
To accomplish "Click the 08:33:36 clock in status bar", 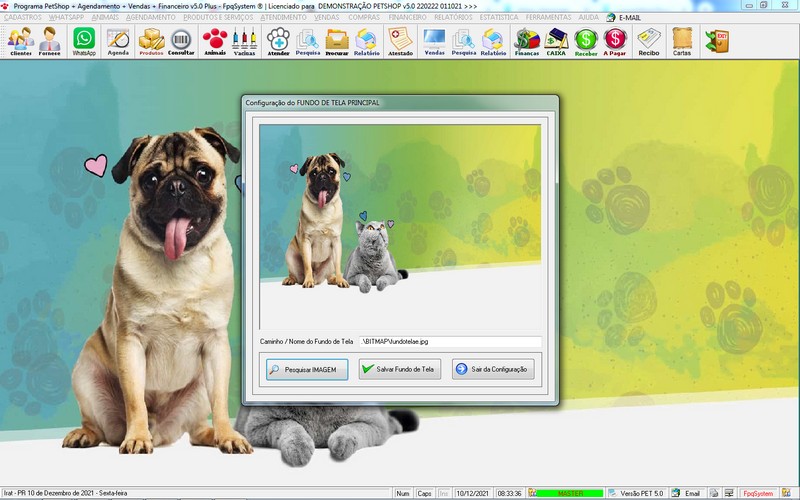I will (509, 493).
